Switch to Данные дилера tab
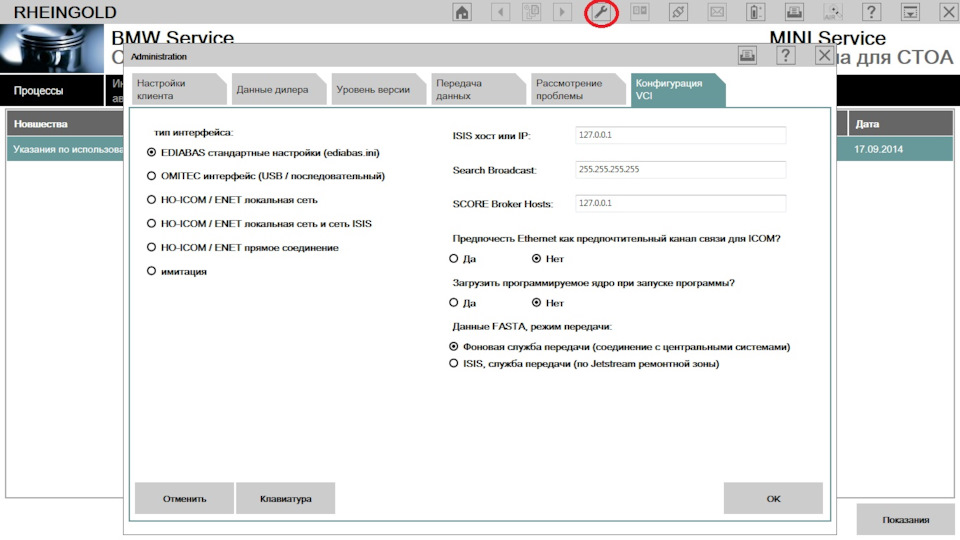 point(277,89)
